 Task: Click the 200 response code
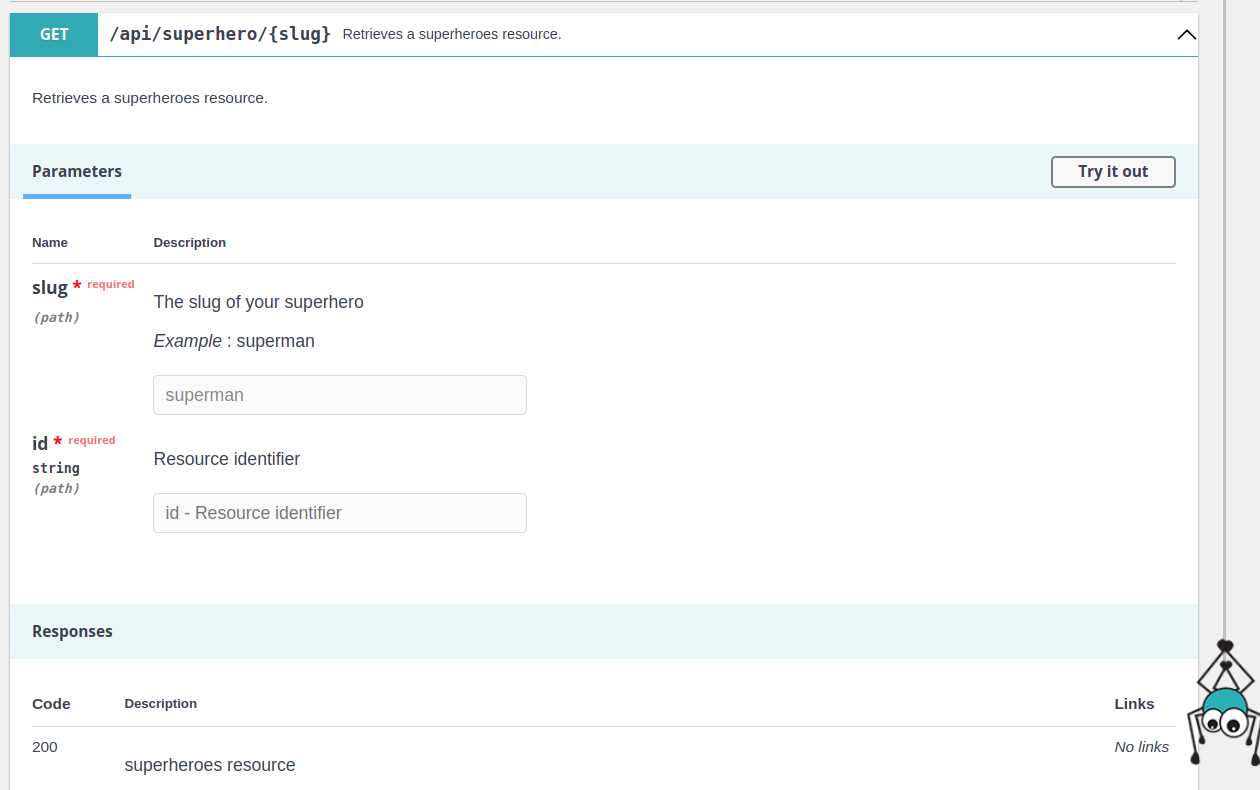pyautogui.click(x=45, y=747)
